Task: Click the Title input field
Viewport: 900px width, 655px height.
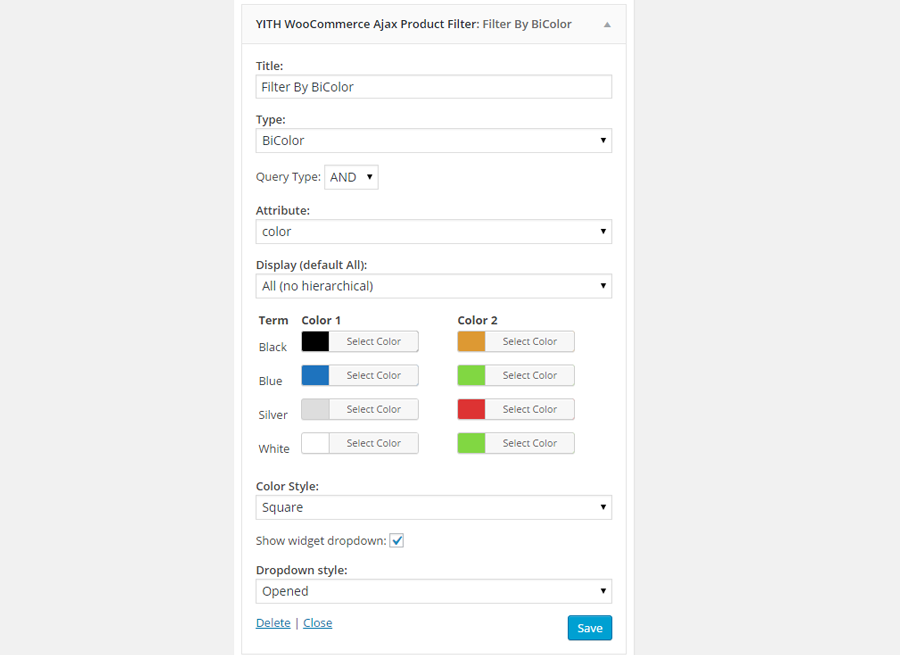Action: 433,87
